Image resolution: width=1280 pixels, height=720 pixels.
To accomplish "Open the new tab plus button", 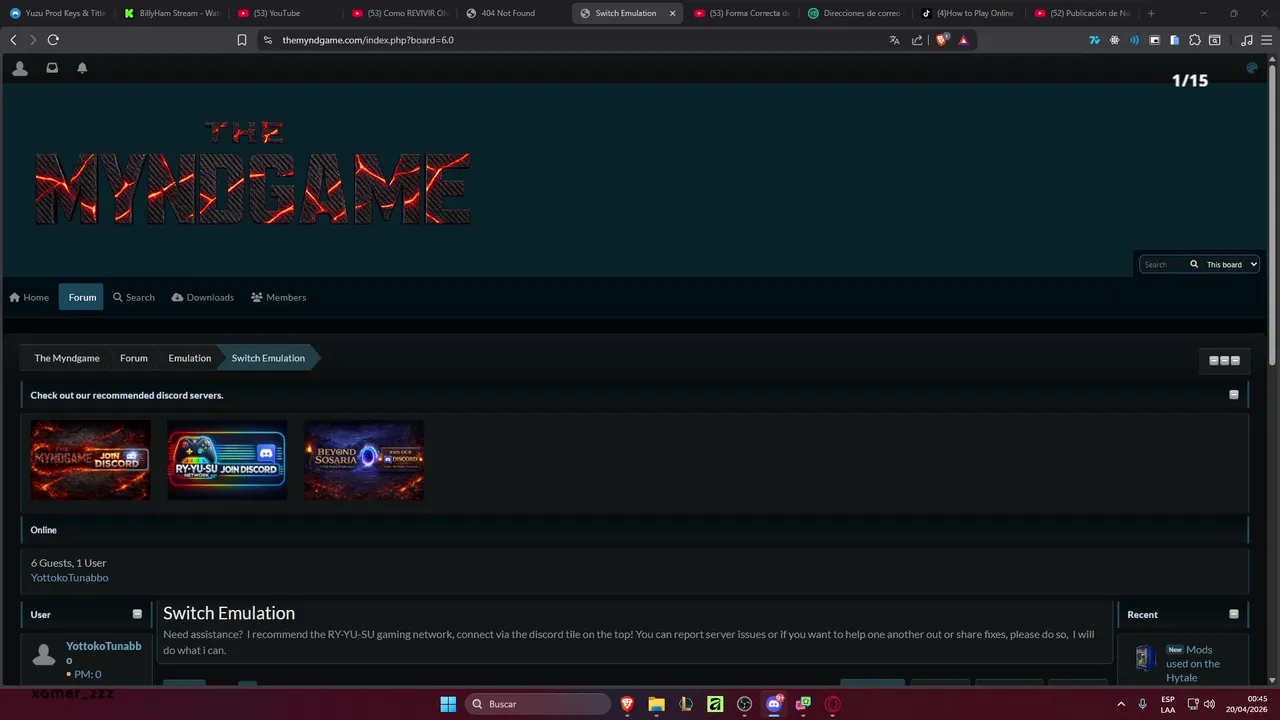I will pyautogui.click(x=1151, y=13).
